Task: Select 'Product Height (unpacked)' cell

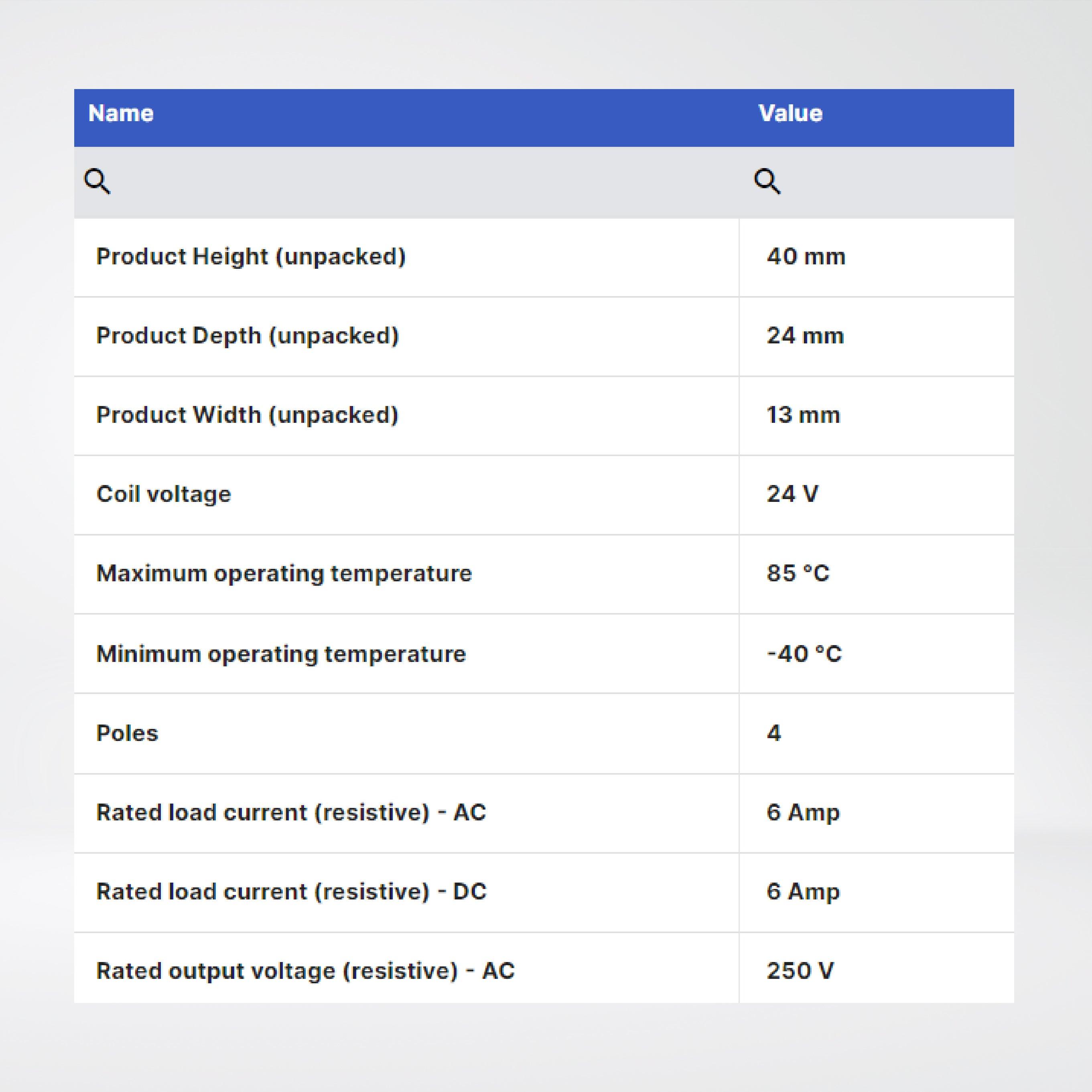Action: point(406,258)
